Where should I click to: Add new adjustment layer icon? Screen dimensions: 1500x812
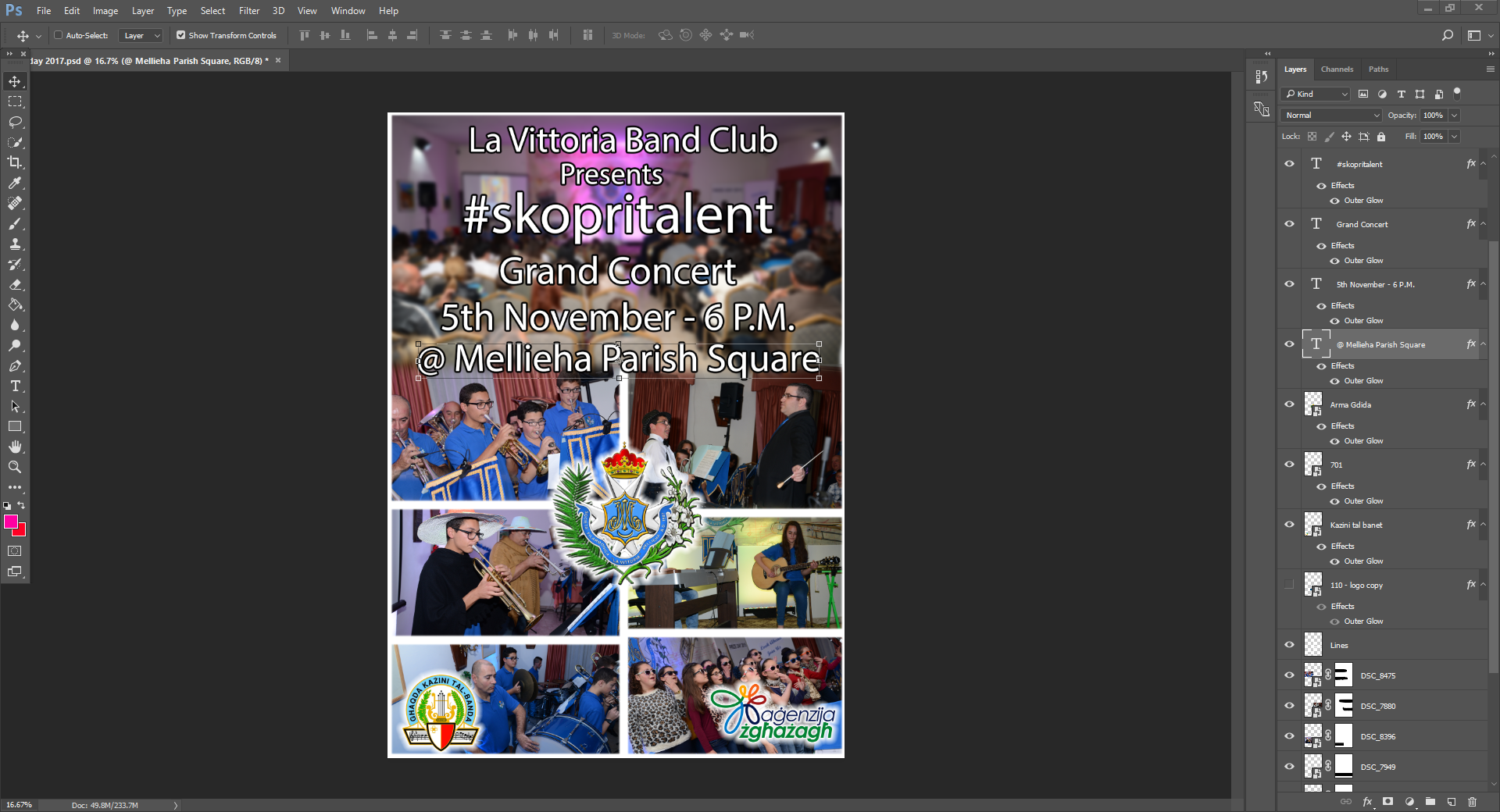pos(1409,802)
